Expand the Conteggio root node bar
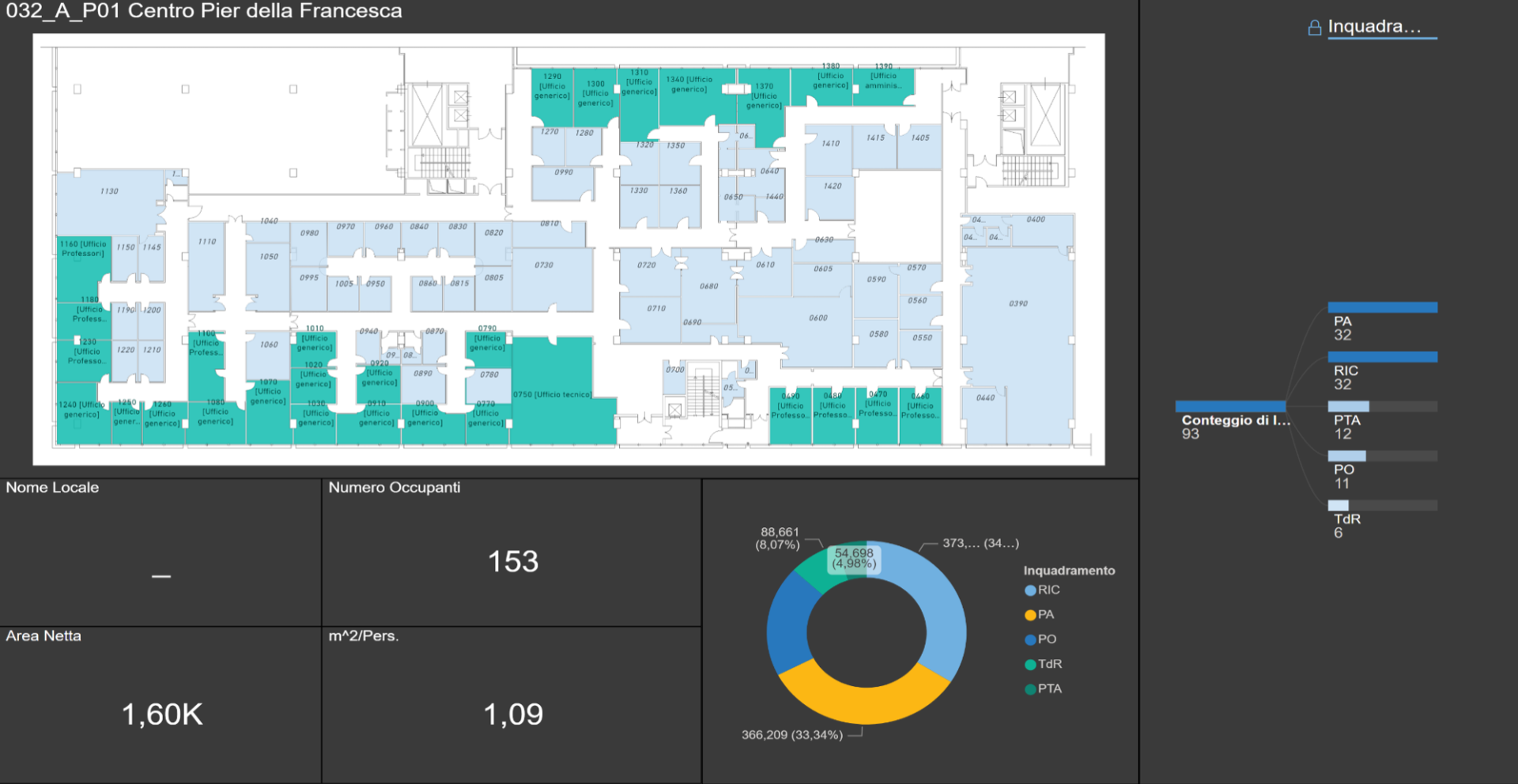Image resolution: width=1518 pixels, height=784 pixels. click(1230, 406)
